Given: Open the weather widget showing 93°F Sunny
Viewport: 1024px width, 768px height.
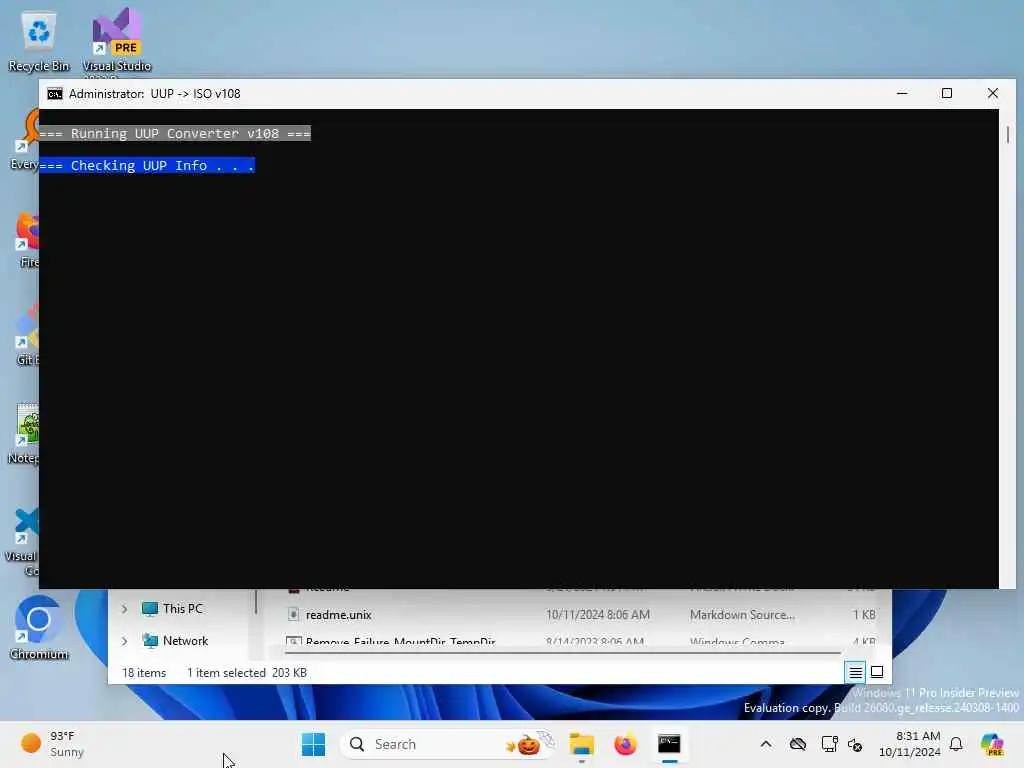Looking at the screenshot, I should click(x=53, y=744).
